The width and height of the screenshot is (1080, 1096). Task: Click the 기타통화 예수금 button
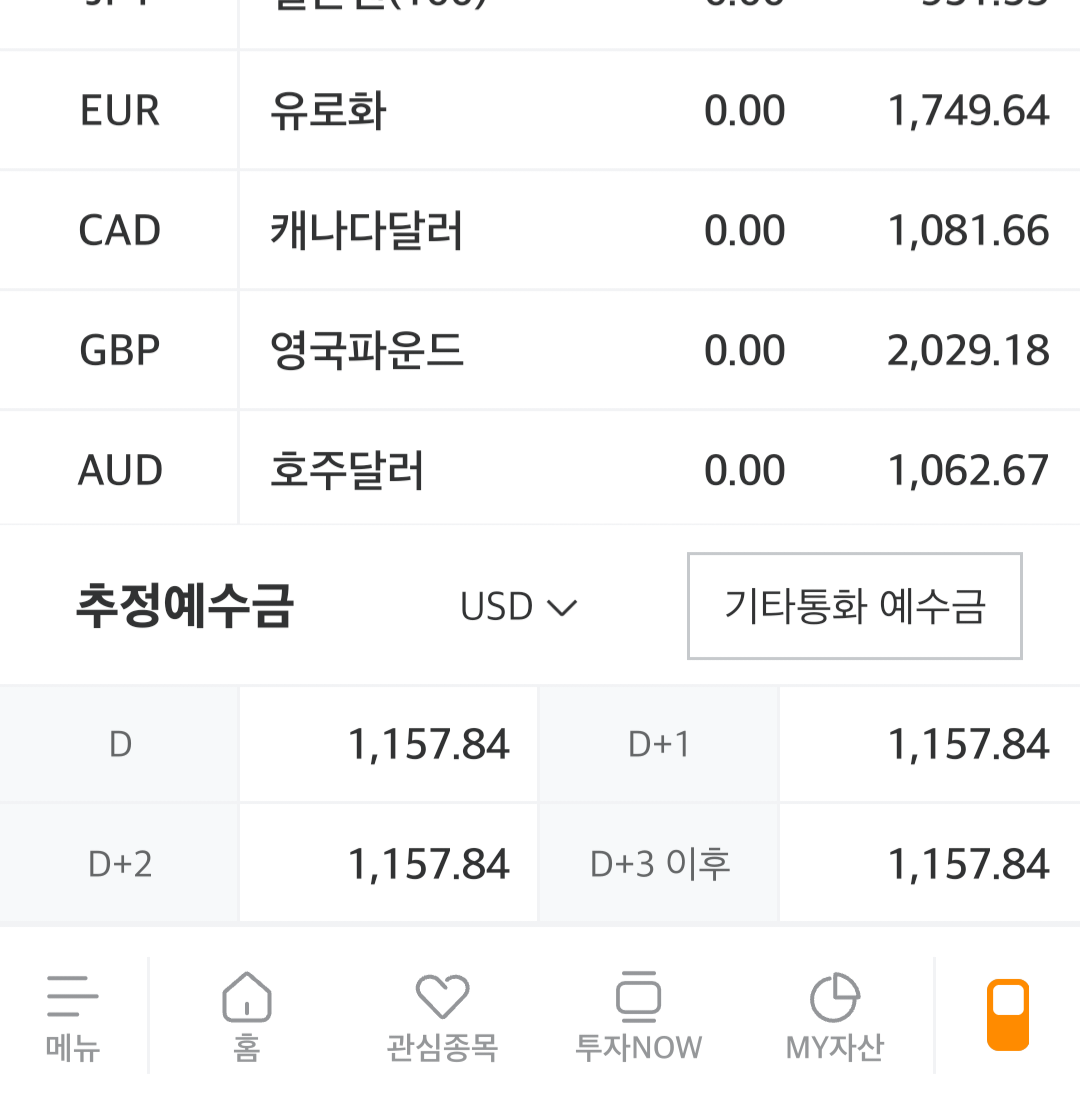tap(854, 606)
